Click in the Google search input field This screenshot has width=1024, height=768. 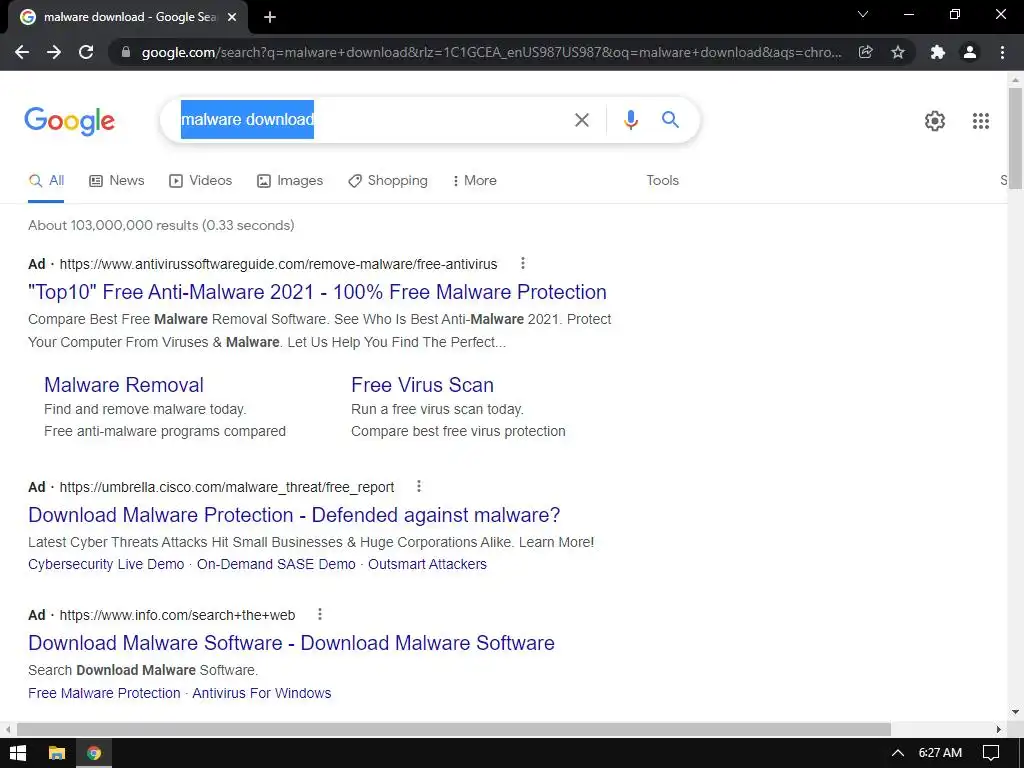click(431, 120)
